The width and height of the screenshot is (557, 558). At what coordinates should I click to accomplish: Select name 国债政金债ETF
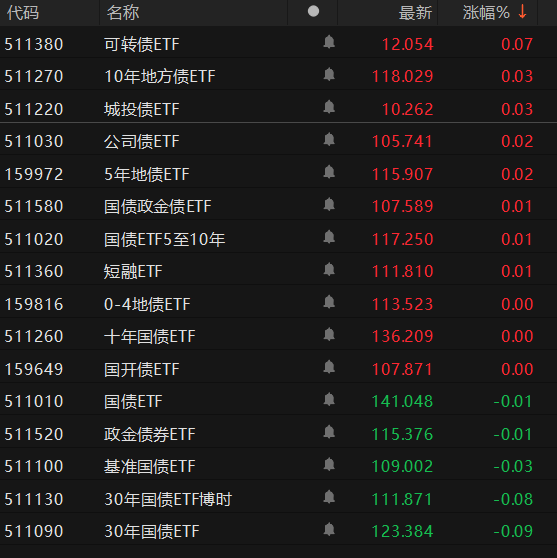point(158,207)
